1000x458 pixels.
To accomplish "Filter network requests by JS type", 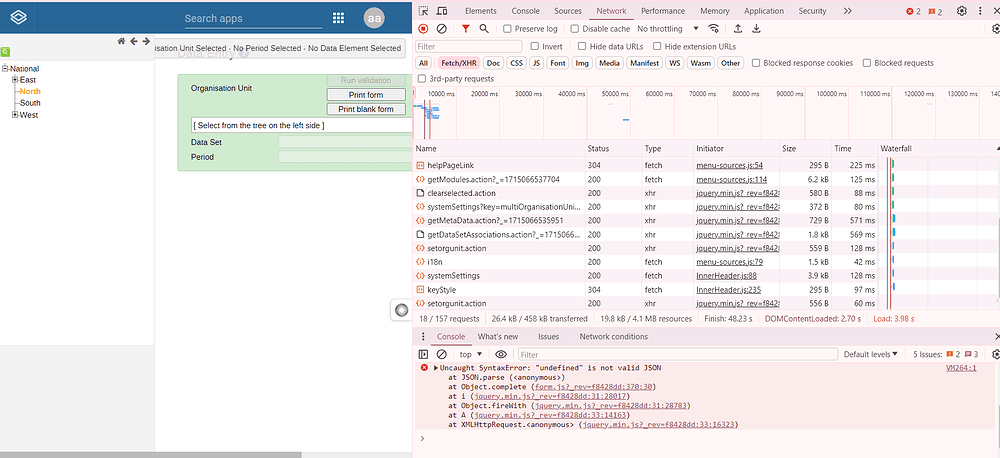I will [x=537, y=63].
